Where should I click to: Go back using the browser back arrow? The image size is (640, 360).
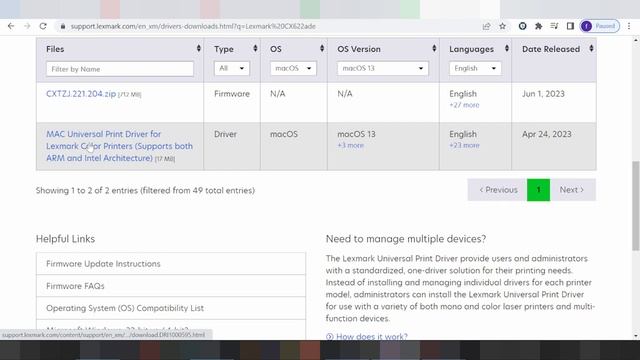[x=11, y=26]
